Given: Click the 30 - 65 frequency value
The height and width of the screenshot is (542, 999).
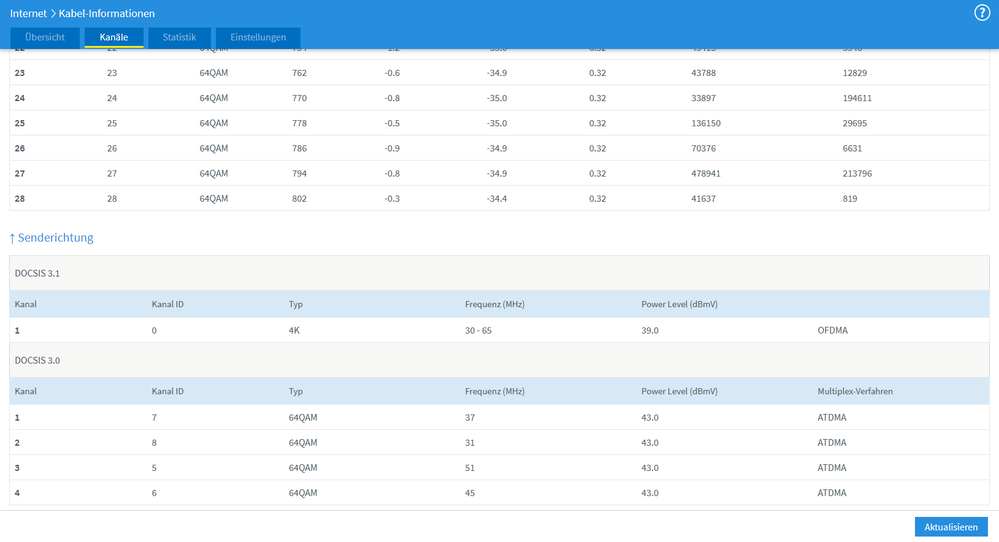Looking at the screenshot, I should pos(478,330).
